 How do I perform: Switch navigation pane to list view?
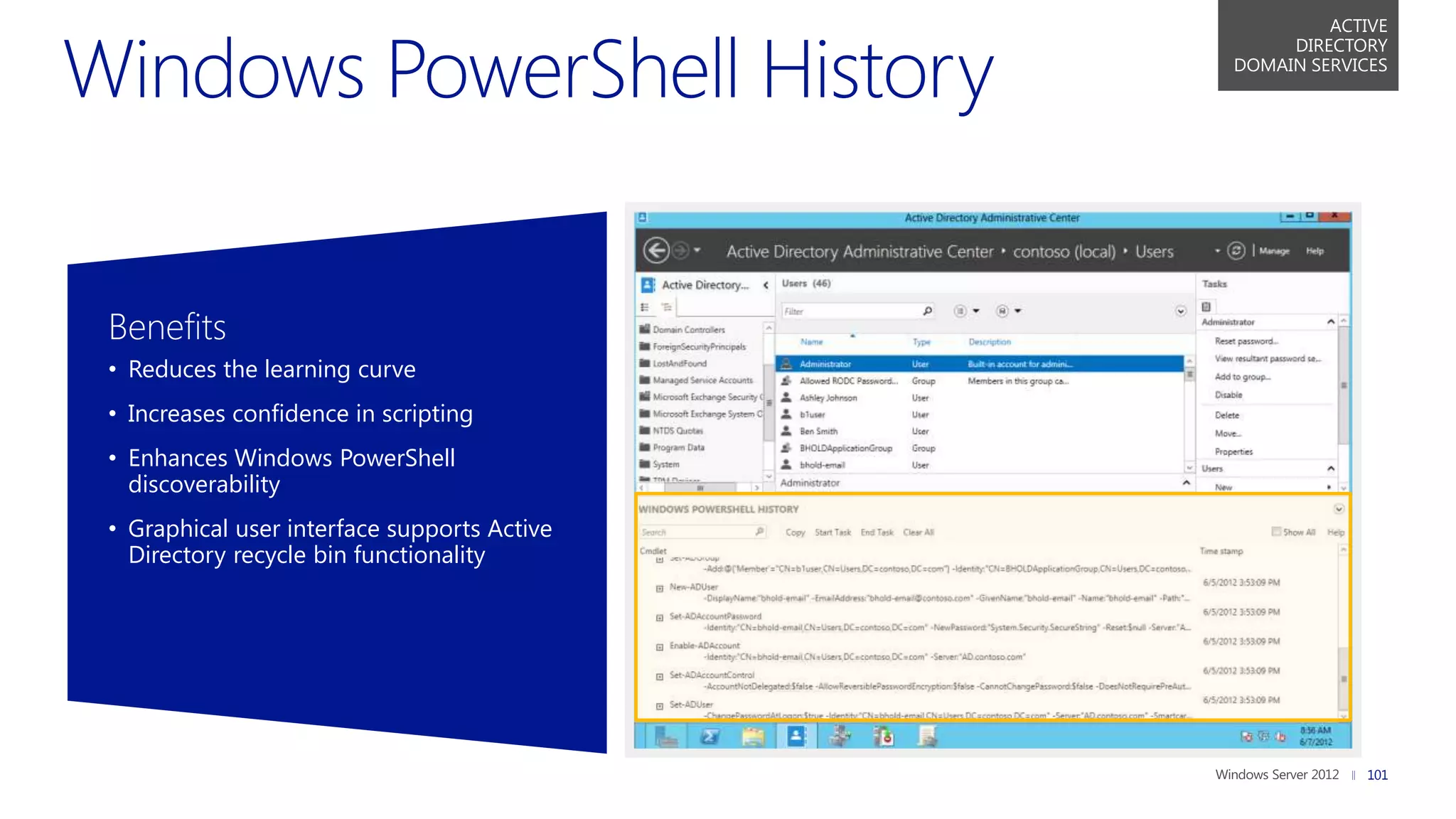[645, 307]
